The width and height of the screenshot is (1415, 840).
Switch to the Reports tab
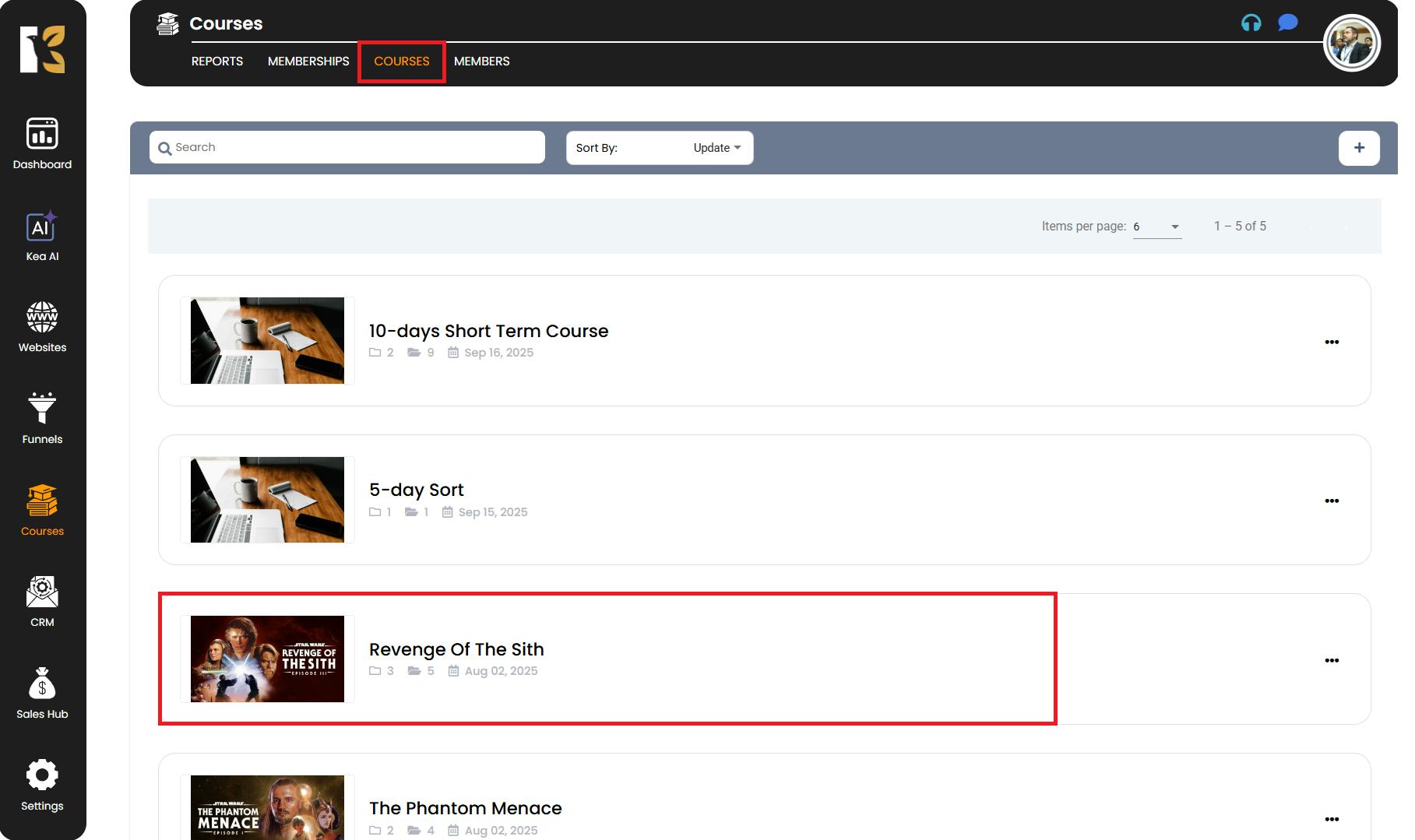217,62
